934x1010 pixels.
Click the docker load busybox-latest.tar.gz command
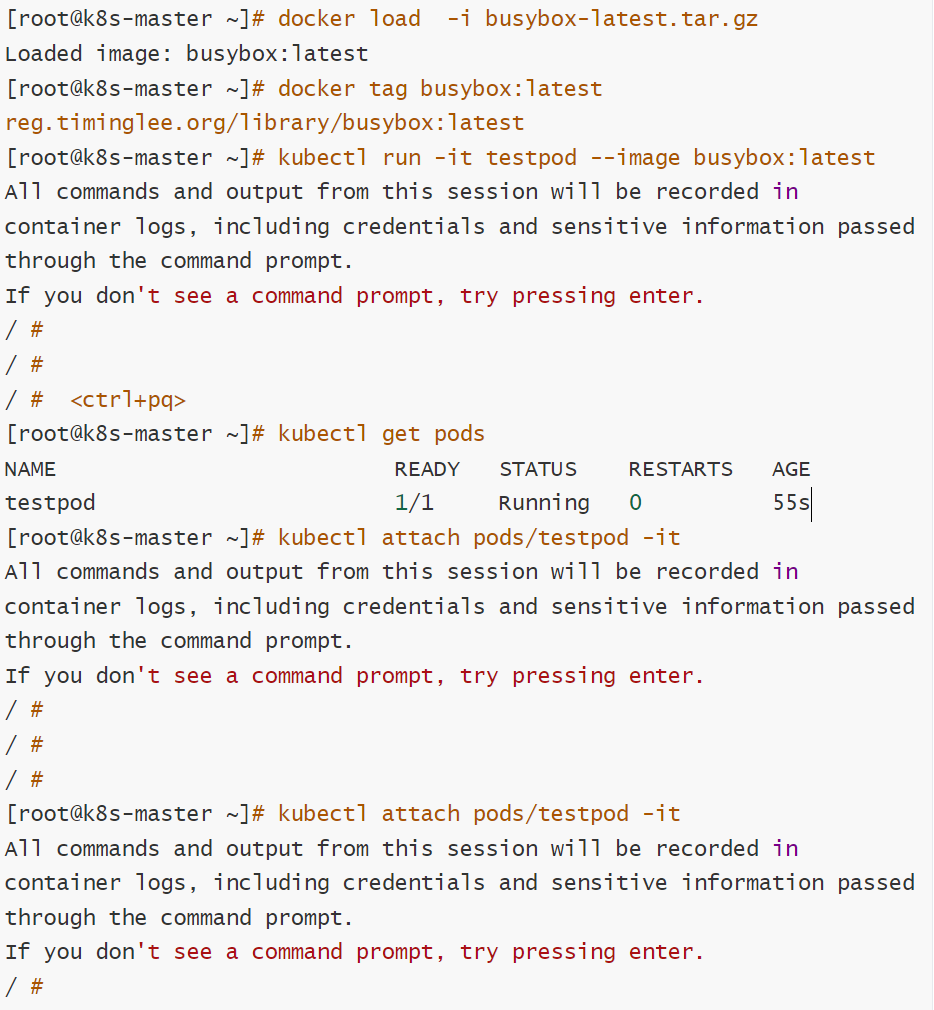(x=518, y=19)
